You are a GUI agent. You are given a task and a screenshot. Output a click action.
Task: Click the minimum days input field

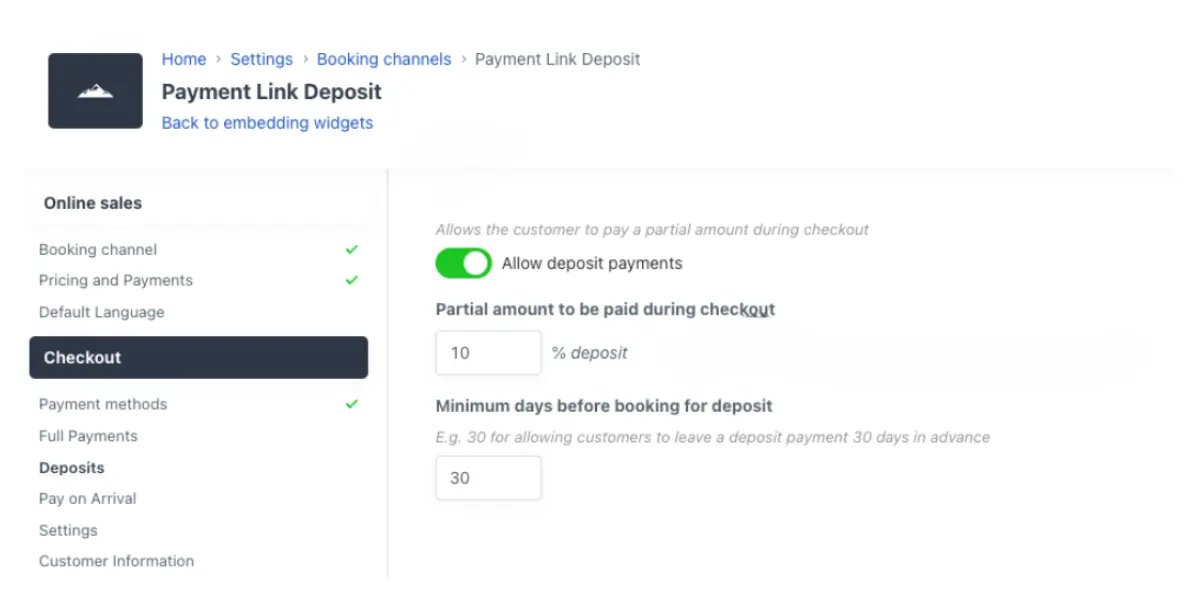pos(488,478)
